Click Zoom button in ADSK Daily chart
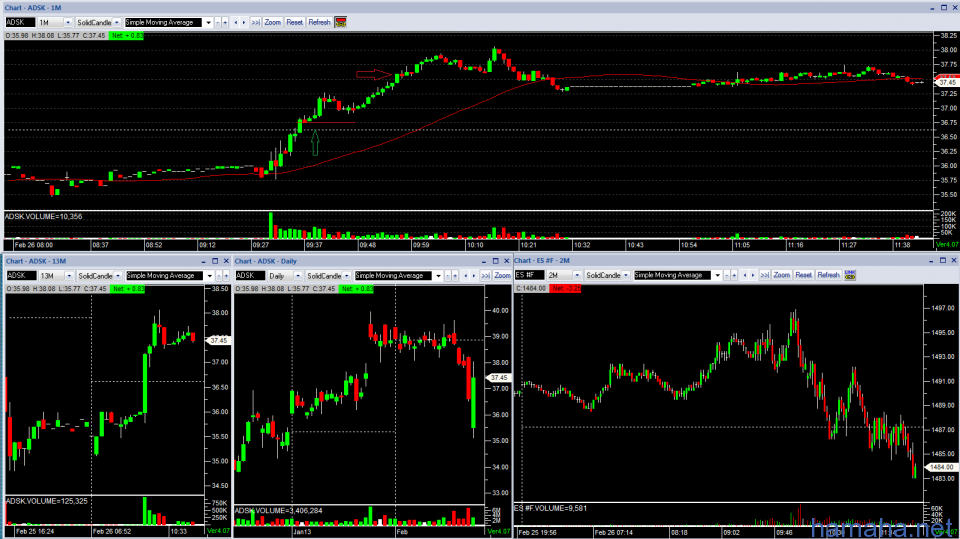Viewport: 960px width, 539px height. coord(503,276)
